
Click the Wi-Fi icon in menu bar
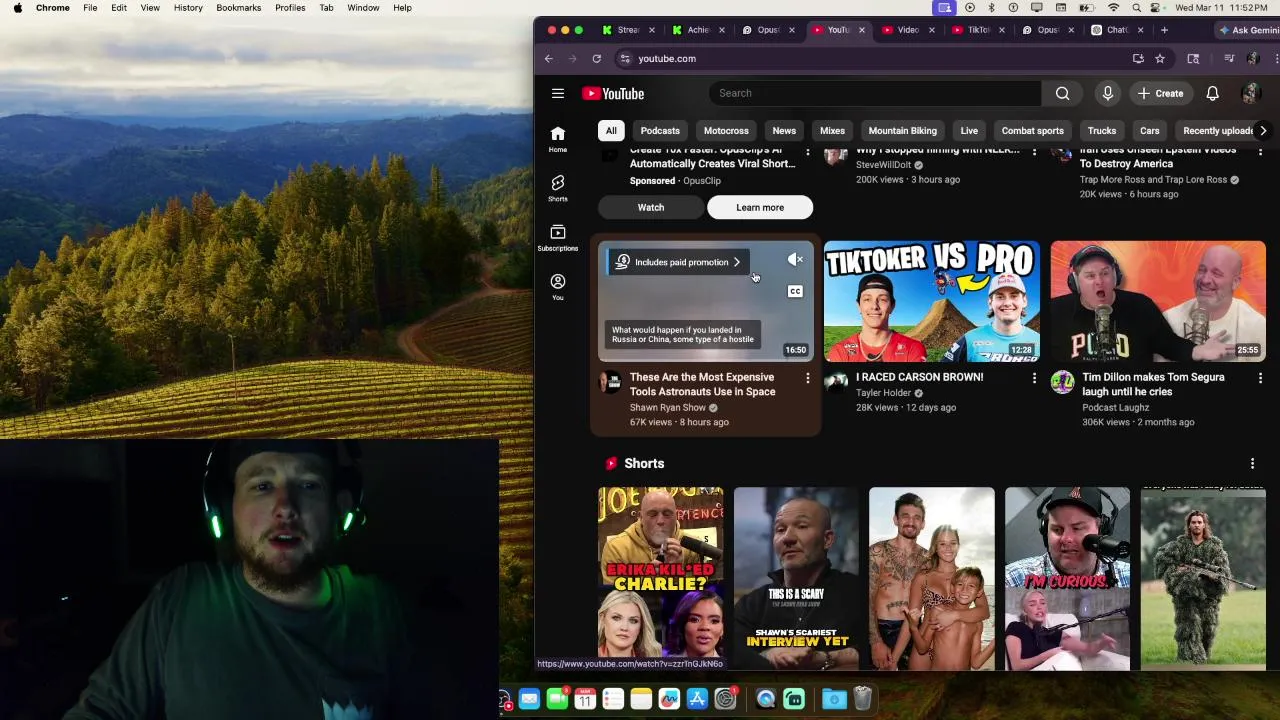pos(1113,8)
